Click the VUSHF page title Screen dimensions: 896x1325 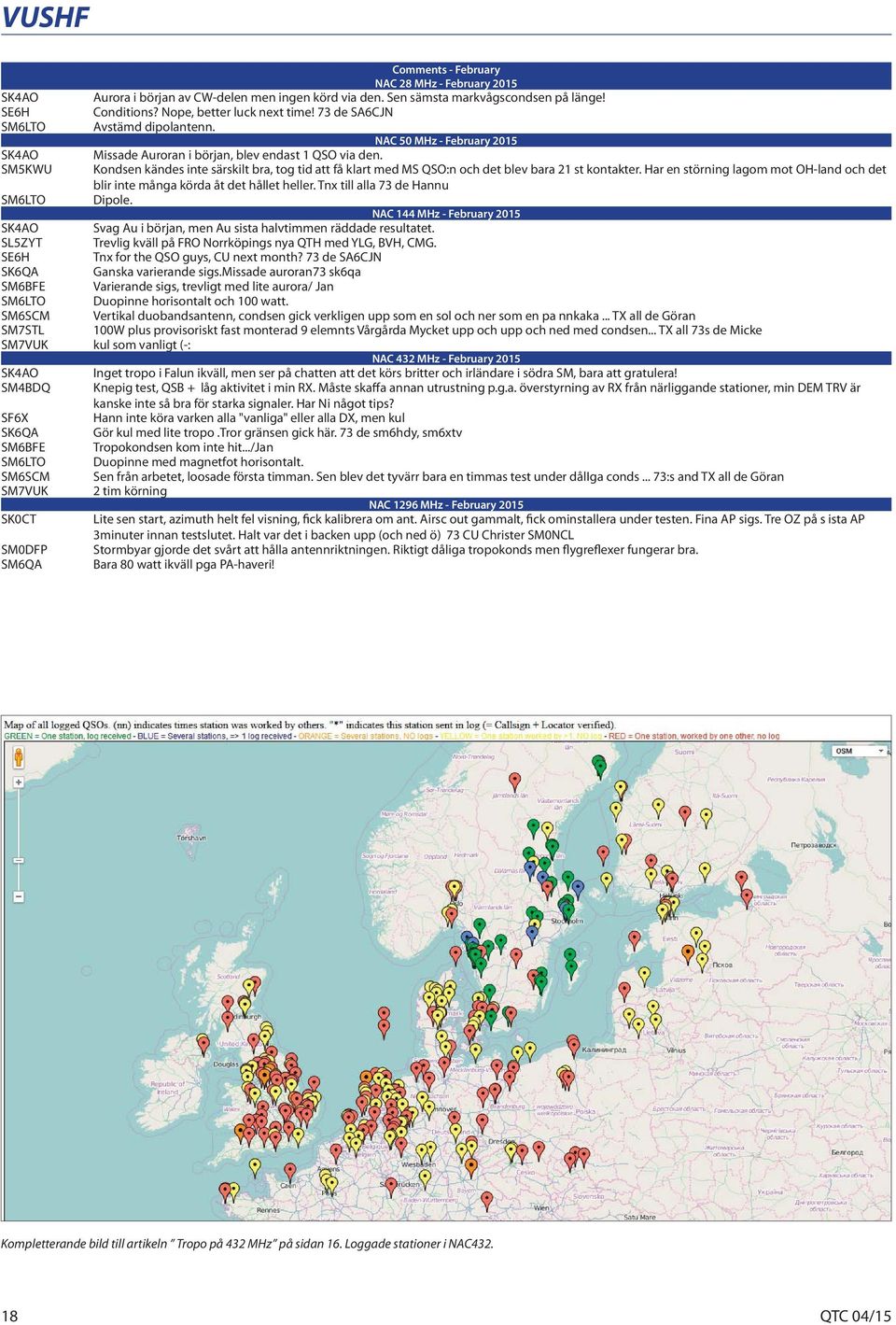click(46, 17)
